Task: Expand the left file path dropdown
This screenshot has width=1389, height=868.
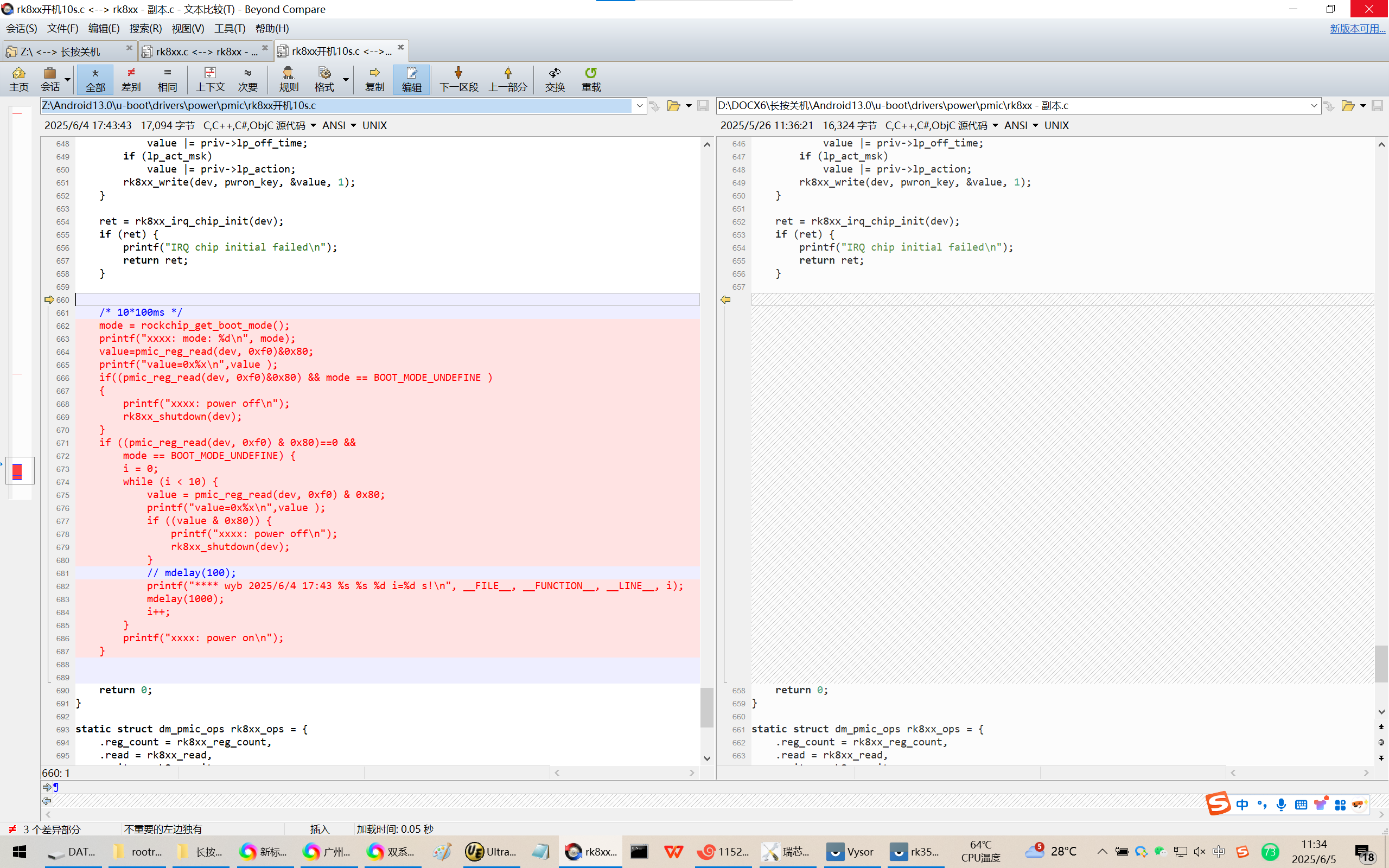Action: [639, 106]
